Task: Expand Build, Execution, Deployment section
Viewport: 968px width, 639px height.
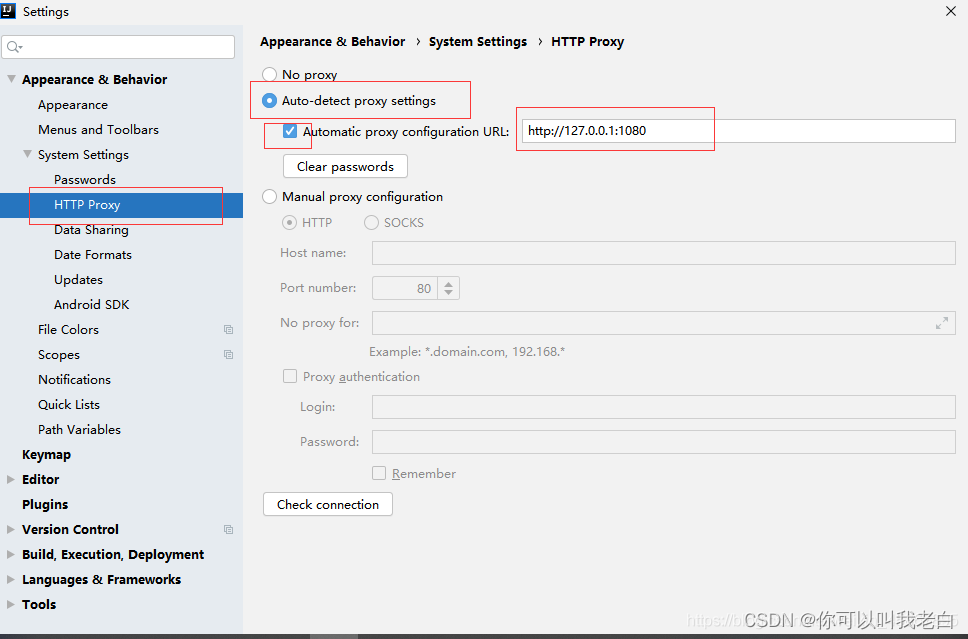Action: pyautogui.click(x=11, y=555)
